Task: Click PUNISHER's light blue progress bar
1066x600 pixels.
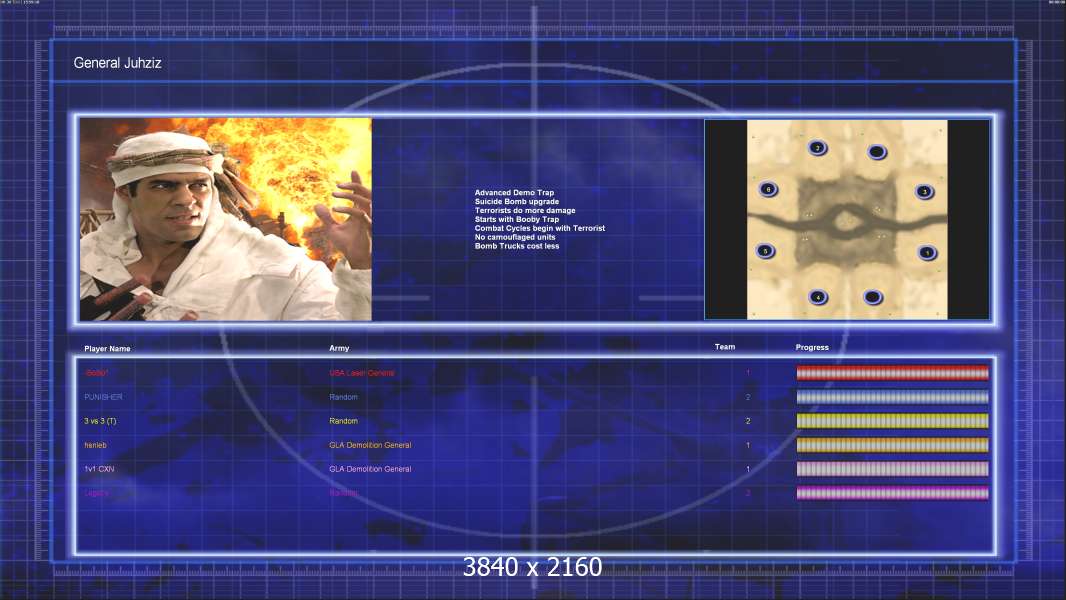Action: click(893, 397)
